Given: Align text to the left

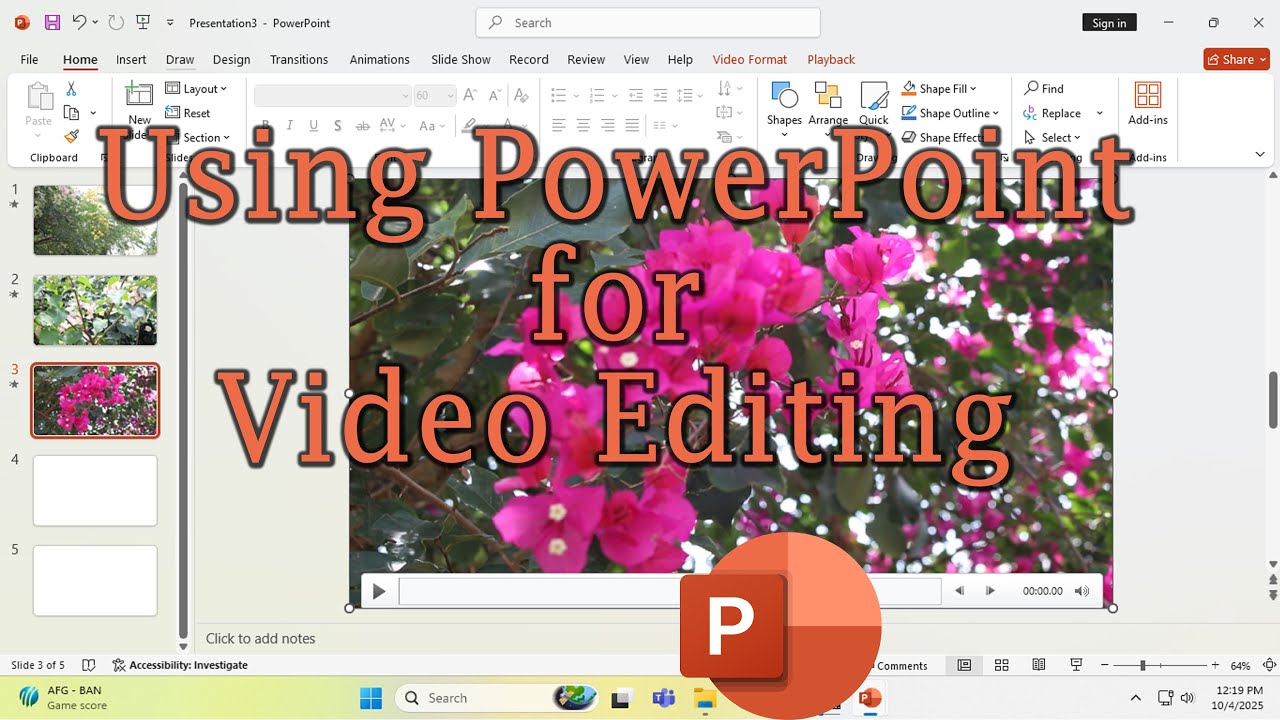Looking at the screenshot, I should point(558,126).
